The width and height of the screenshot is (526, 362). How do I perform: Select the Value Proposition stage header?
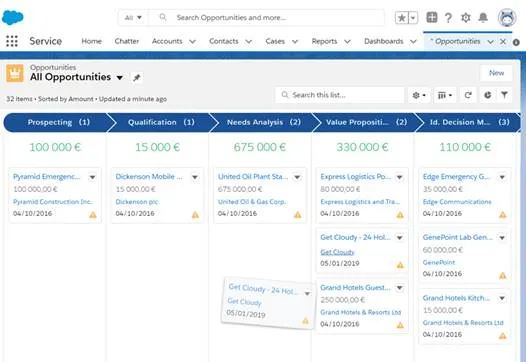coord(366,122)
